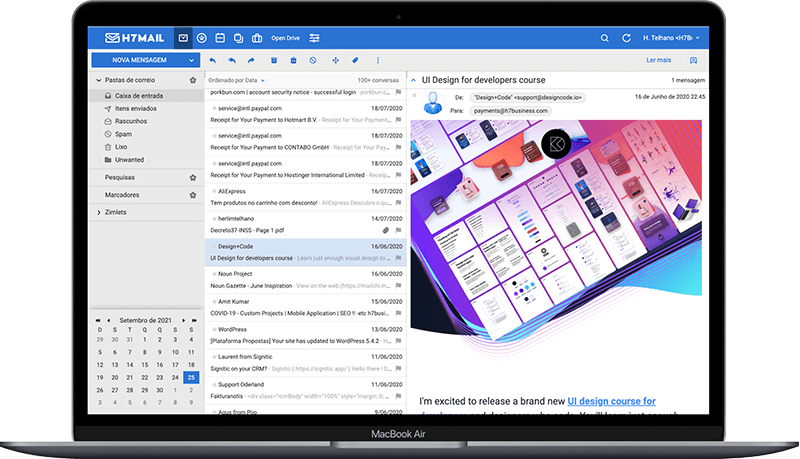Screen dimensions: 800x459
Task: Open the Mail tab icon in header
Action: (183, 38)
